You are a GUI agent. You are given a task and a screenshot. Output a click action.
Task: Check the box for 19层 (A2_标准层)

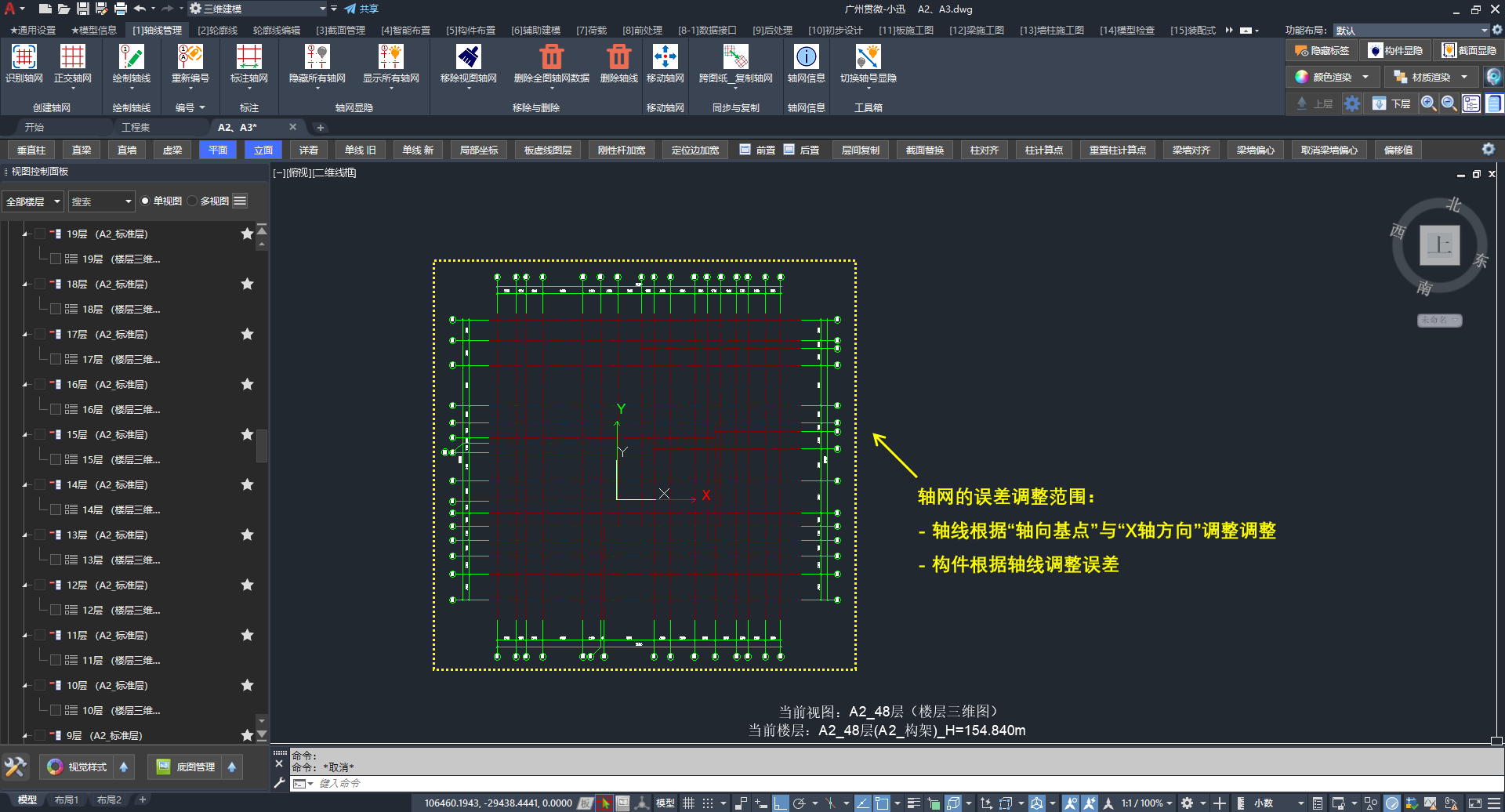40,234
